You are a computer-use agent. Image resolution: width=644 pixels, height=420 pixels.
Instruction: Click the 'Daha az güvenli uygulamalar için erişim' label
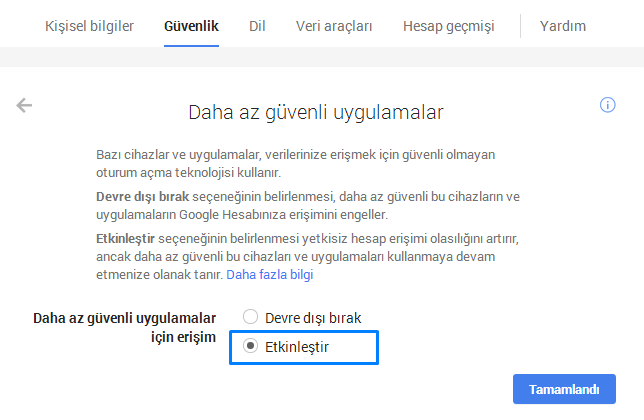click(x=124, y=328)
